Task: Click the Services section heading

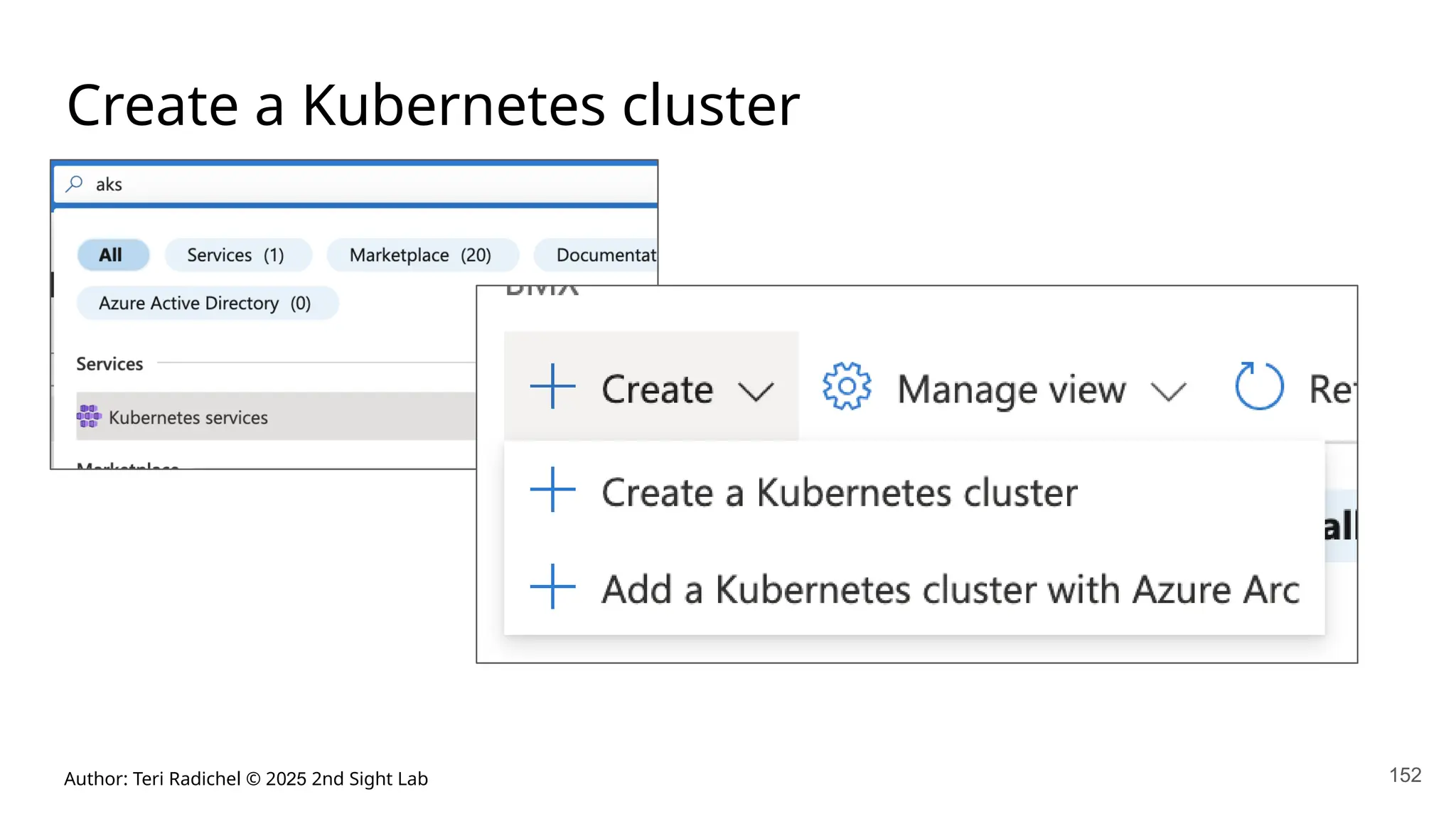Action: [x=109, y=364]
